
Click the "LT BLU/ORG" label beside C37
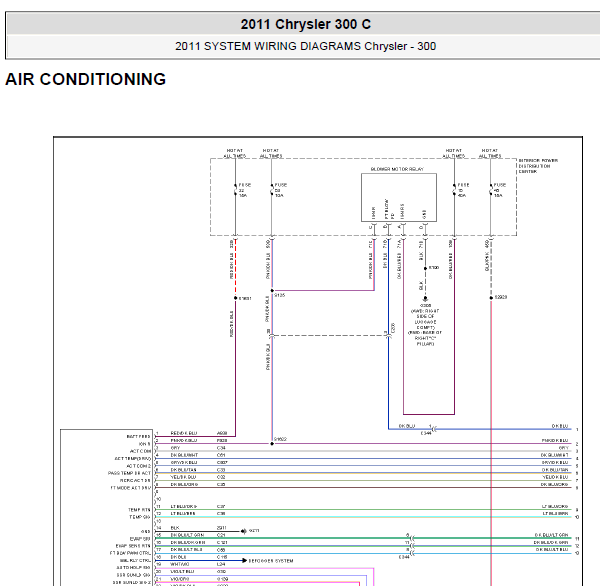(x=184, y=506)
